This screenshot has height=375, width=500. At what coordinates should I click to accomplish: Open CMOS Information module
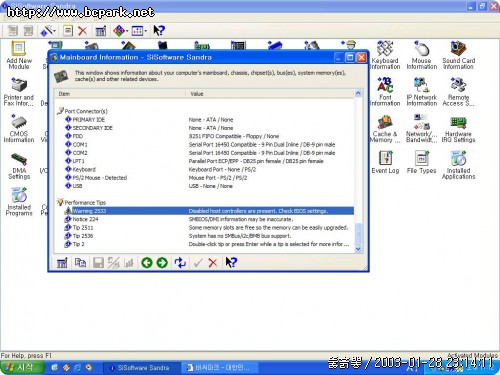point(19,128)
